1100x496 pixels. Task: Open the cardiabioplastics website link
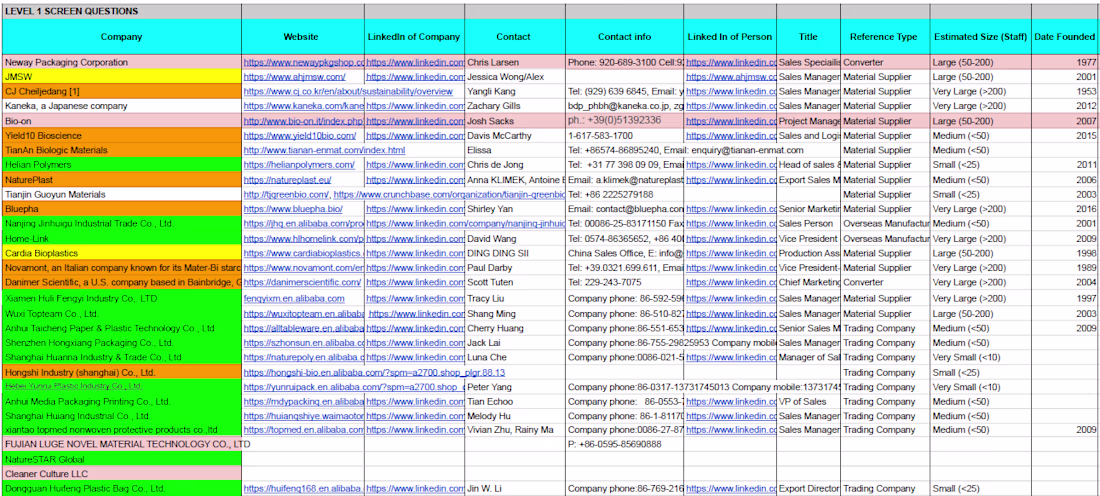coord(304,253)
